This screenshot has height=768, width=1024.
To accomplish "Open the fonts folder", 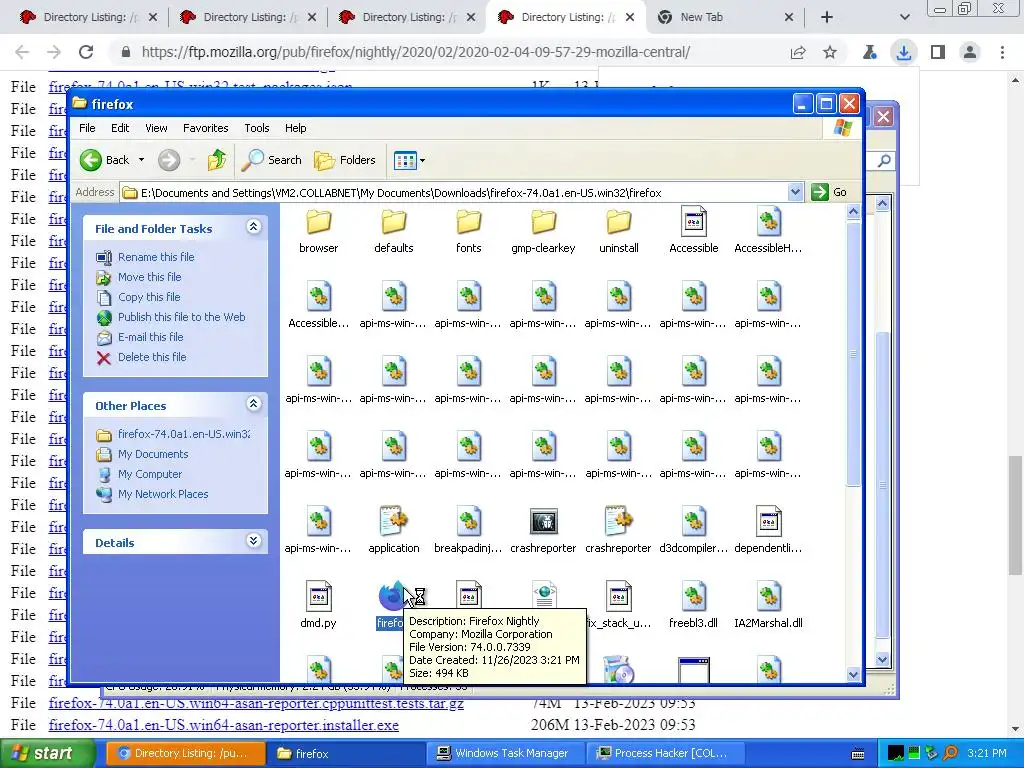I will pyautogui.click(x=469, y=223).
